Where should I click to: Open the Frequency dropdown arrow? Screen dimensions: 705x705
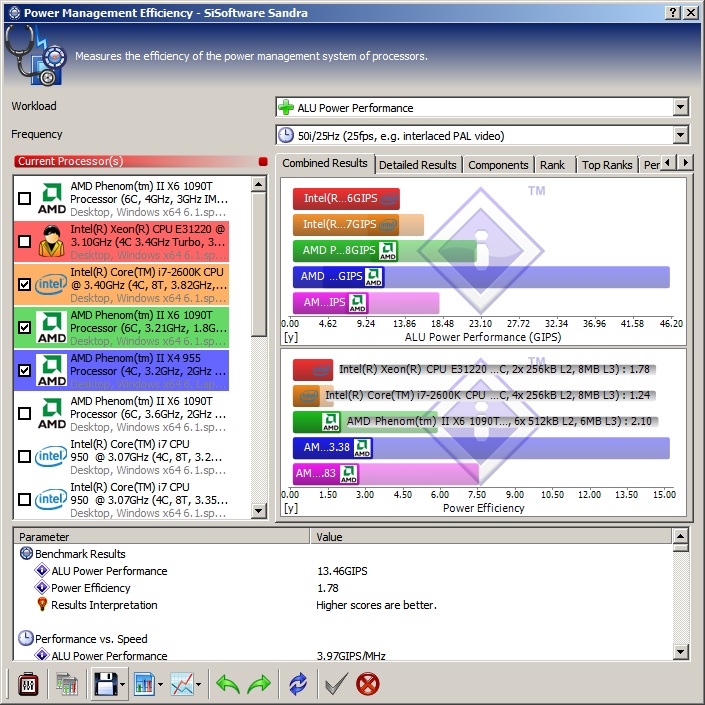pos(680,135)
